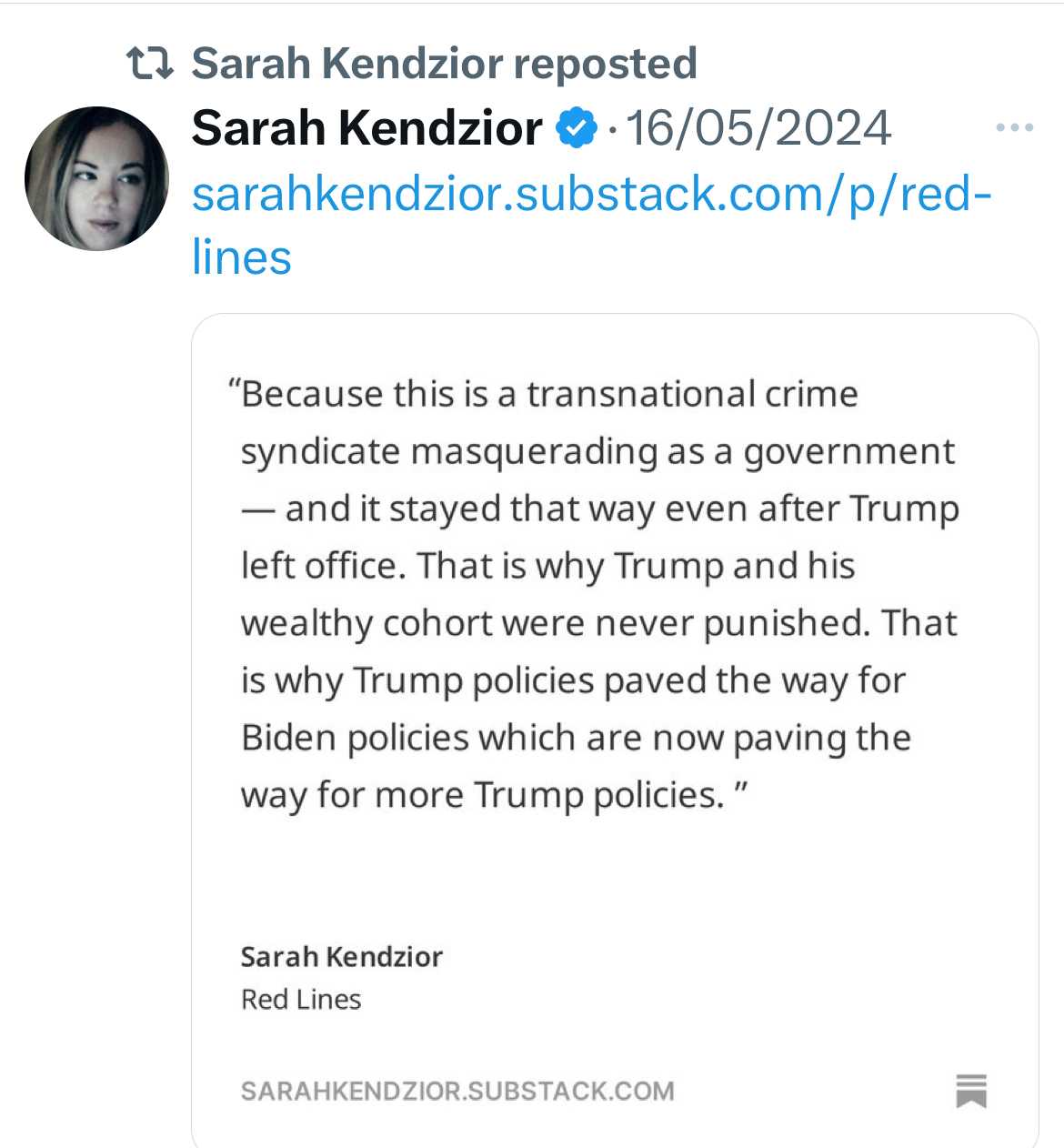
Task: Click the bold Sarah Kendzior author name
Action: pos(367,127)
